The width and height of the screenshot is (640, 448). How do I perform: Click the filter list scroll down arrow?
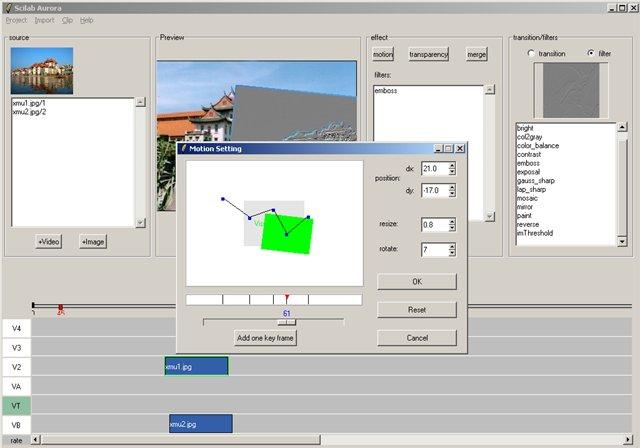(x=622, y=241)
